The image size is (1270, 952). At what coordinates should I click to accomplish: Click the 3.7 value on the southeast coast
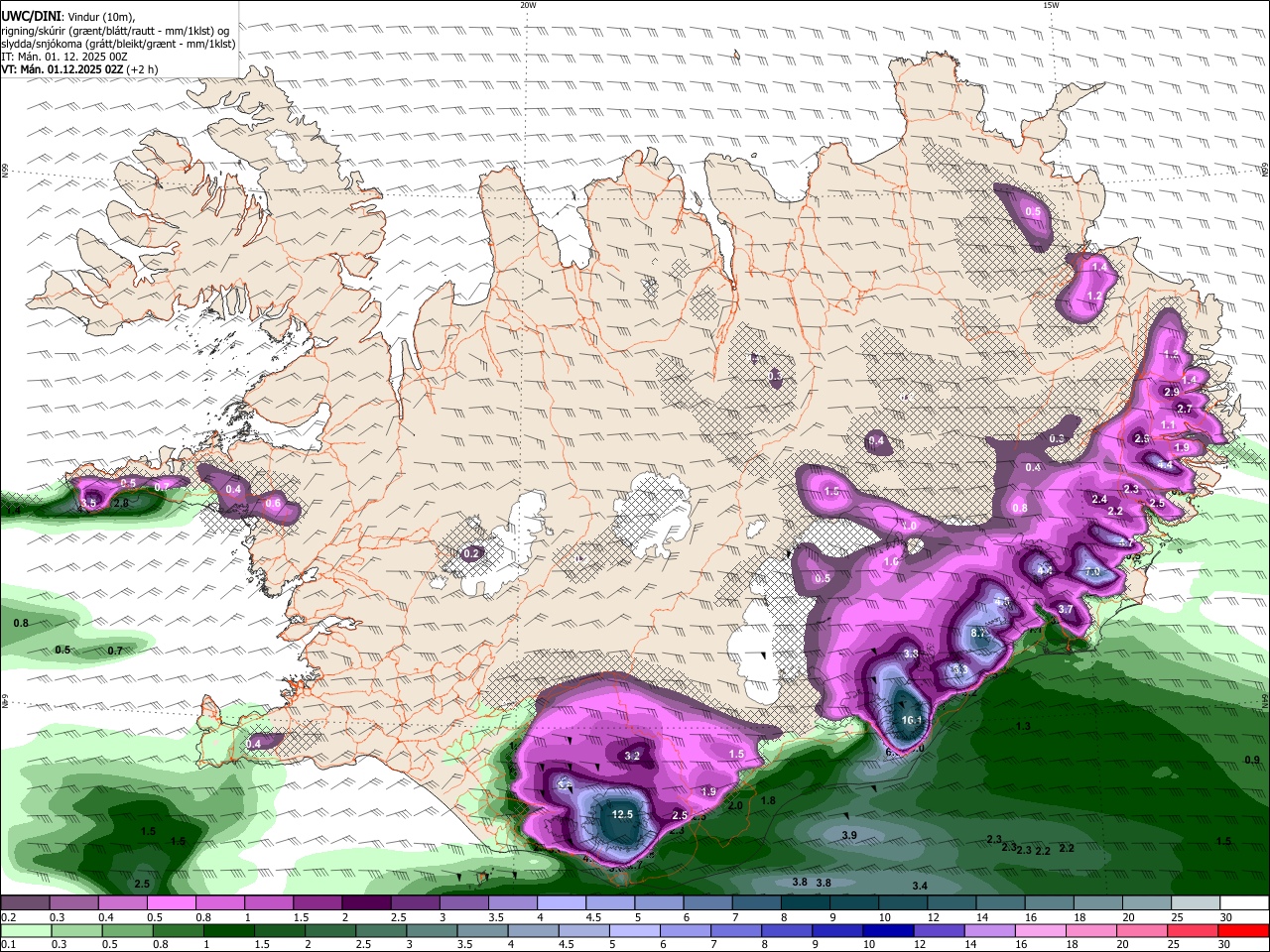pos(1066,609)
